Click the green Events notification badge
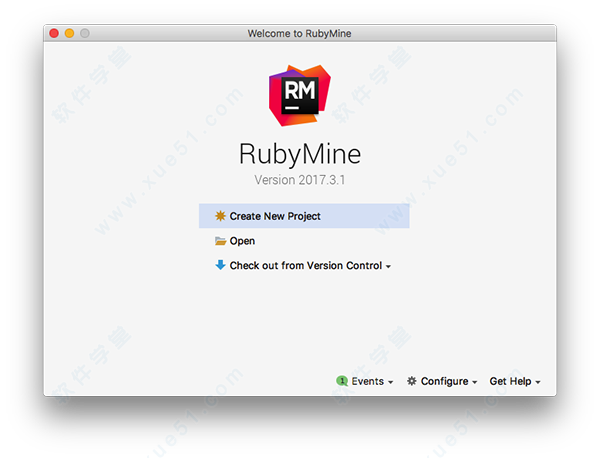 (342, 381)
